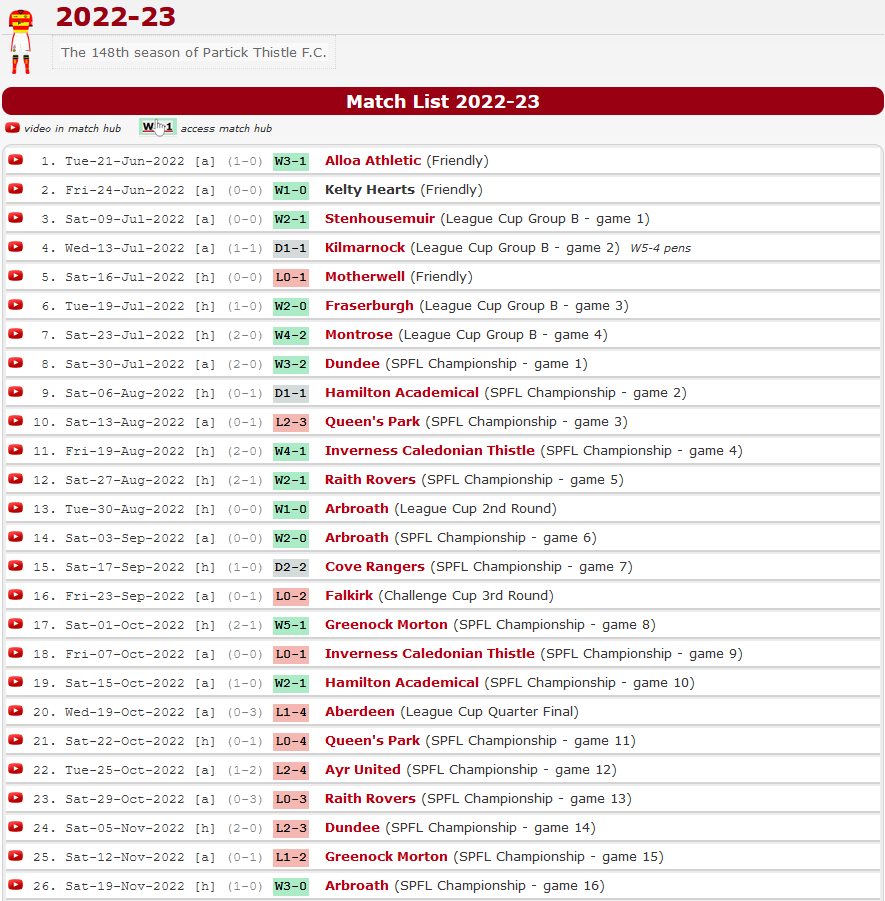Click the video icon for match 19 Hamilton Academical
The width and height of the screenshot is (885, 901).
coord(16,682)
